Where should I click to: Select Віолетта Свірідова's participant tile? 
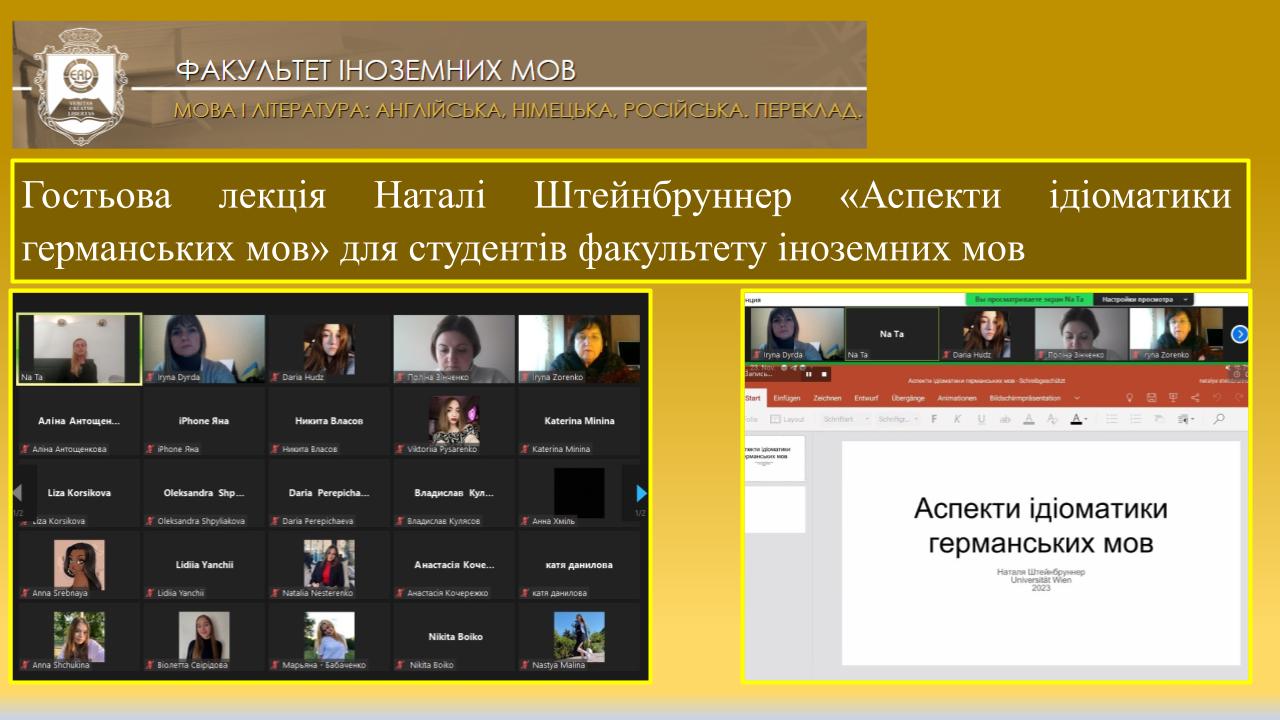click(x=204, y=636)
